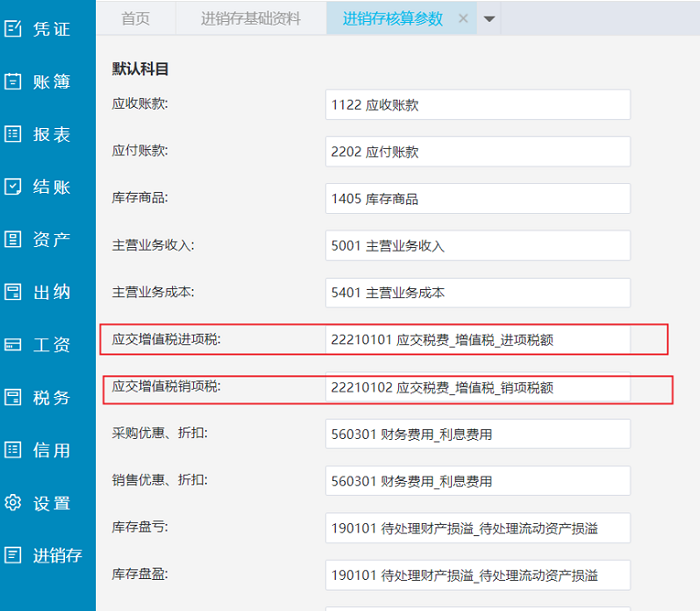This screenshot has height=611, width=700.
Task: Select the 进销存 inventory sidebar icon
Action: [13, 555]
